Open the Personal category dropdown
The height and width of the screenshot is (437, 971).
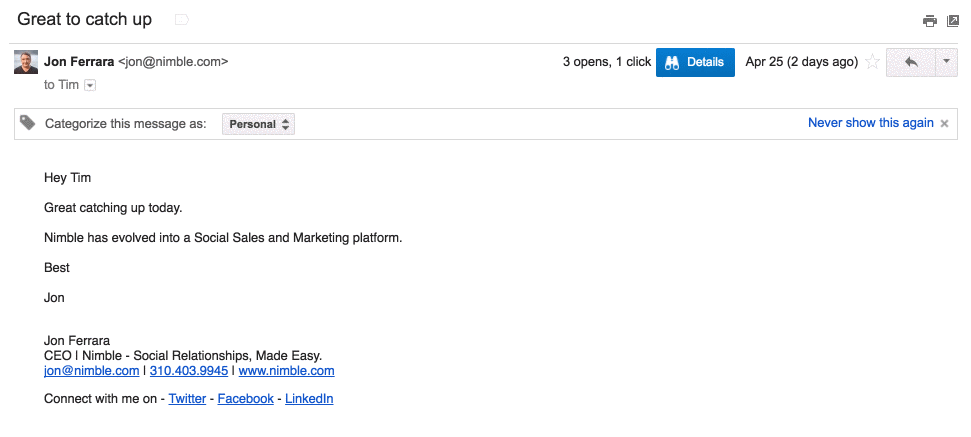258,124
